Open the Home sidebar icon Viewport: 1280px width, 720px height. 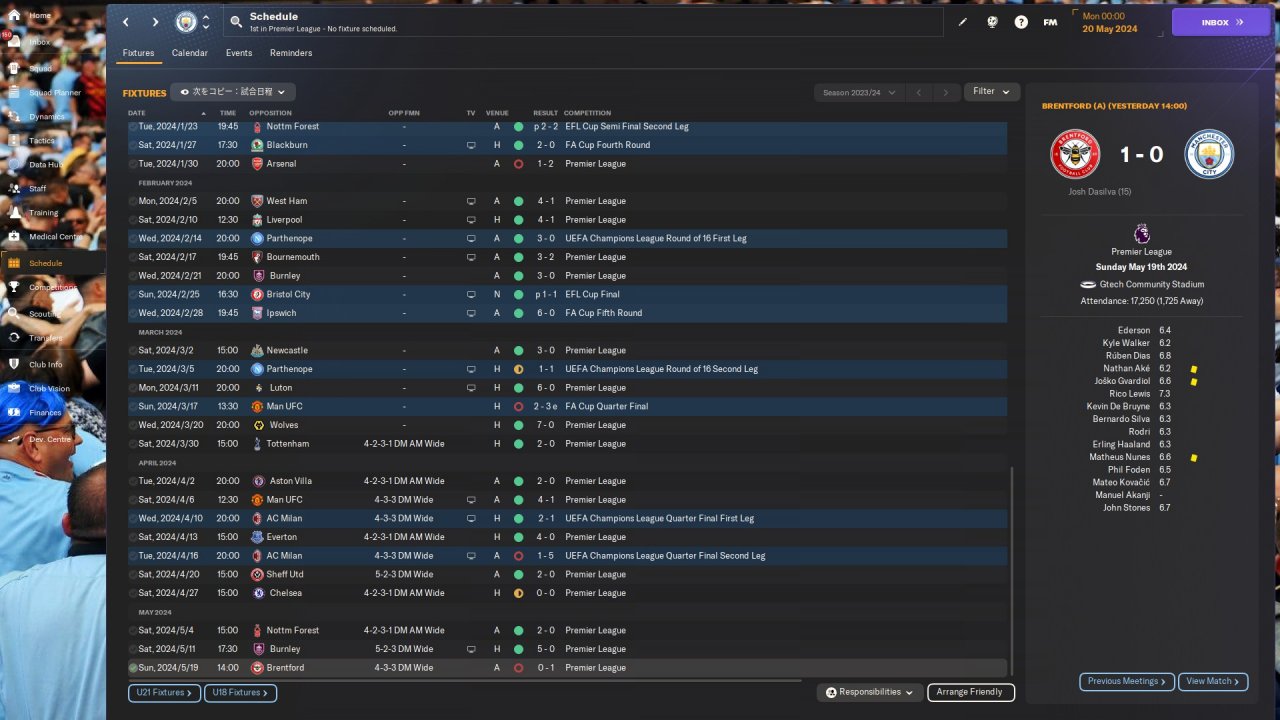[x=14, y=15]
